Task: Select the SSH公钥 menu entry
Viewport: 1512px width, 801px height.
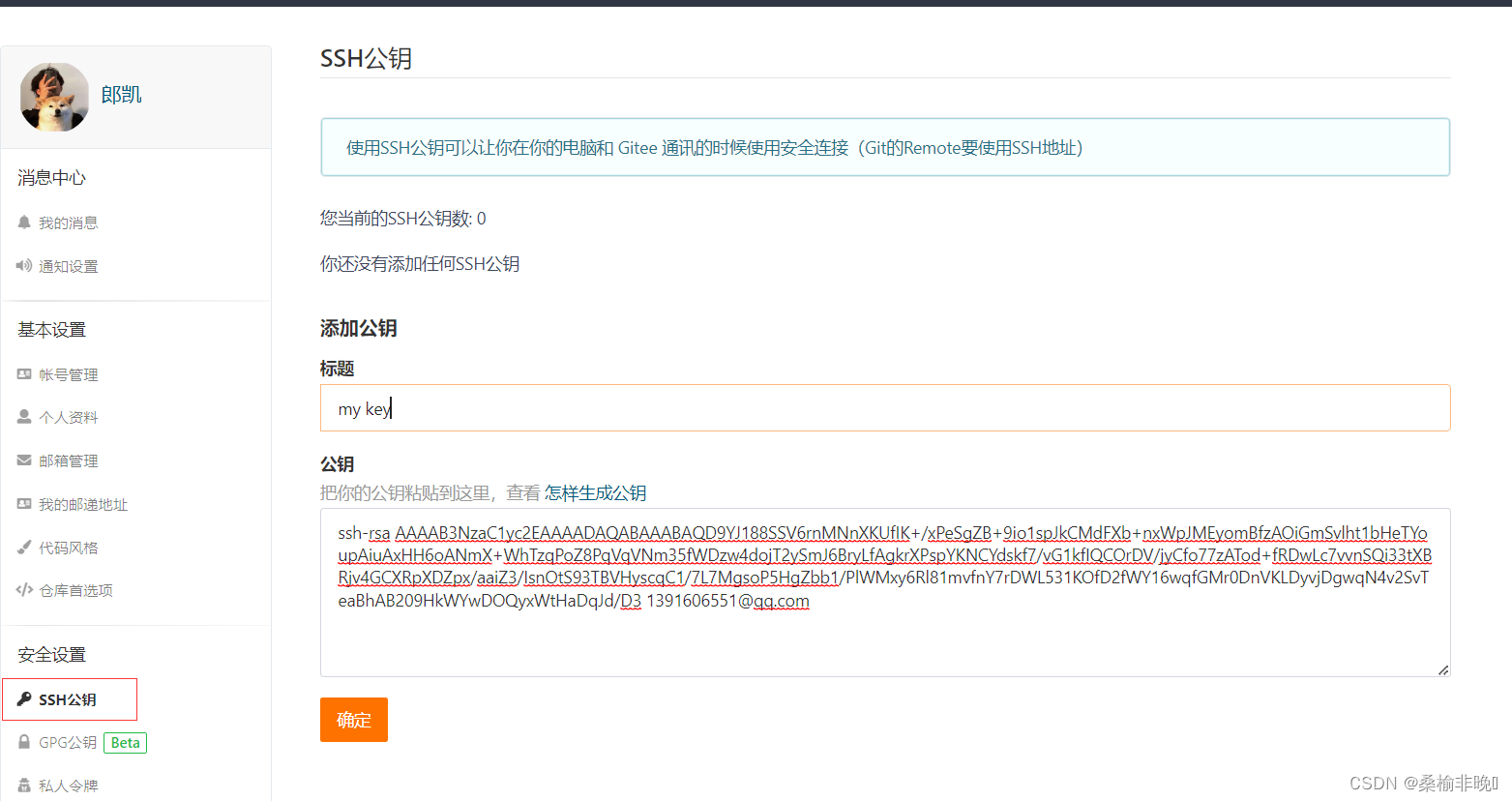Action: click(x=70, y=699)
